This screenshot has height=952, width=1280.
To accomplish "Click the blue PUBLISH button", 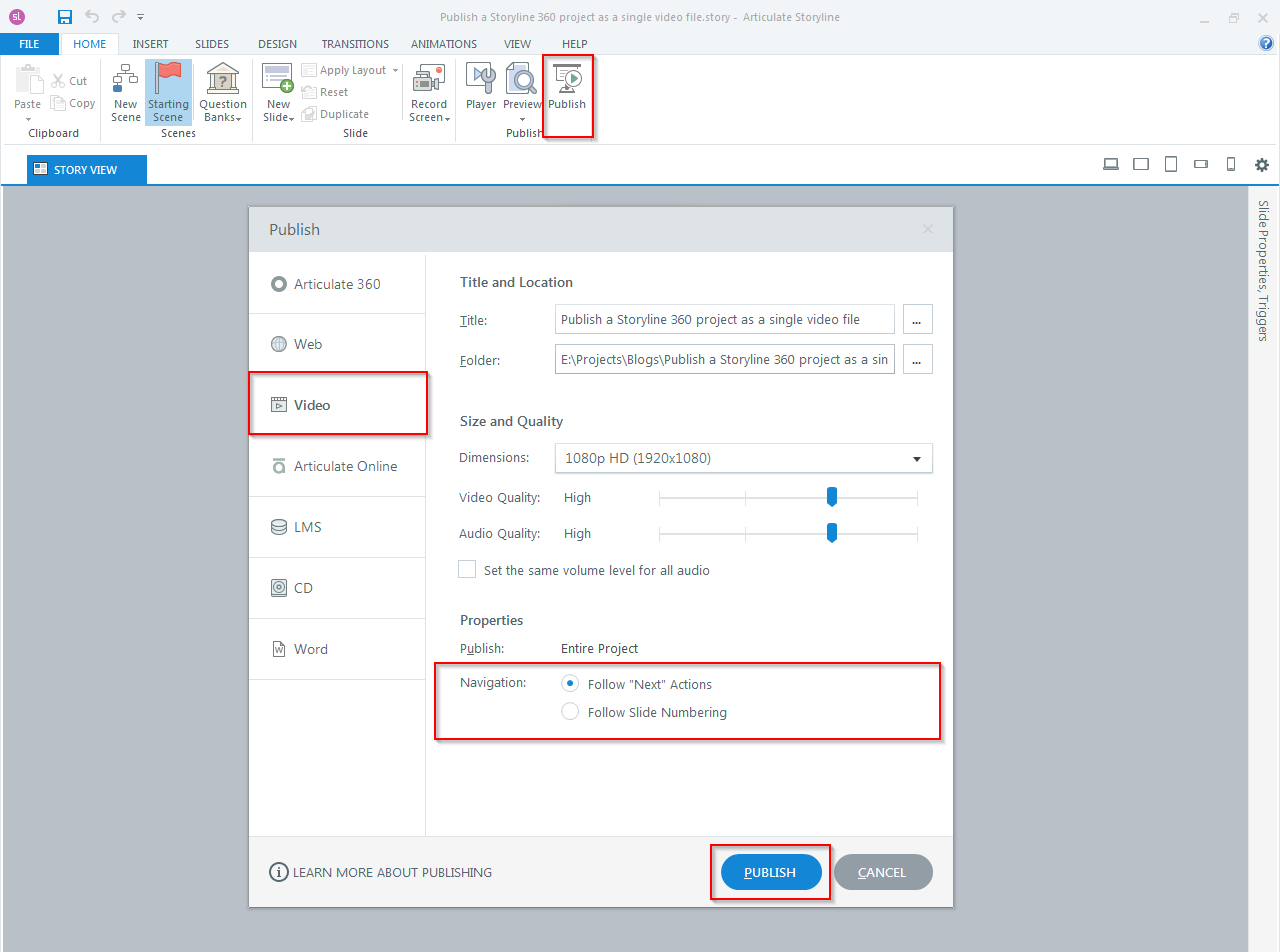I will tap(771, 872).
